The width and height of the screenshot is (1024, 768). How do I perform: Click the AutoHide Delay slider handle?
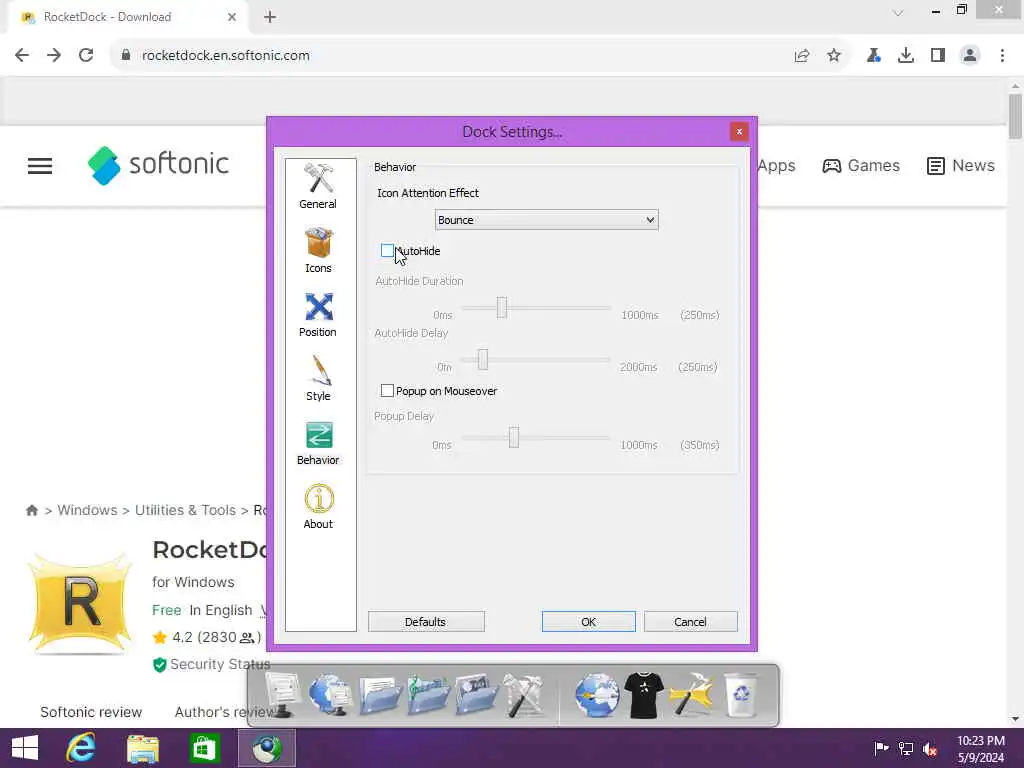[x=483, y=359]
